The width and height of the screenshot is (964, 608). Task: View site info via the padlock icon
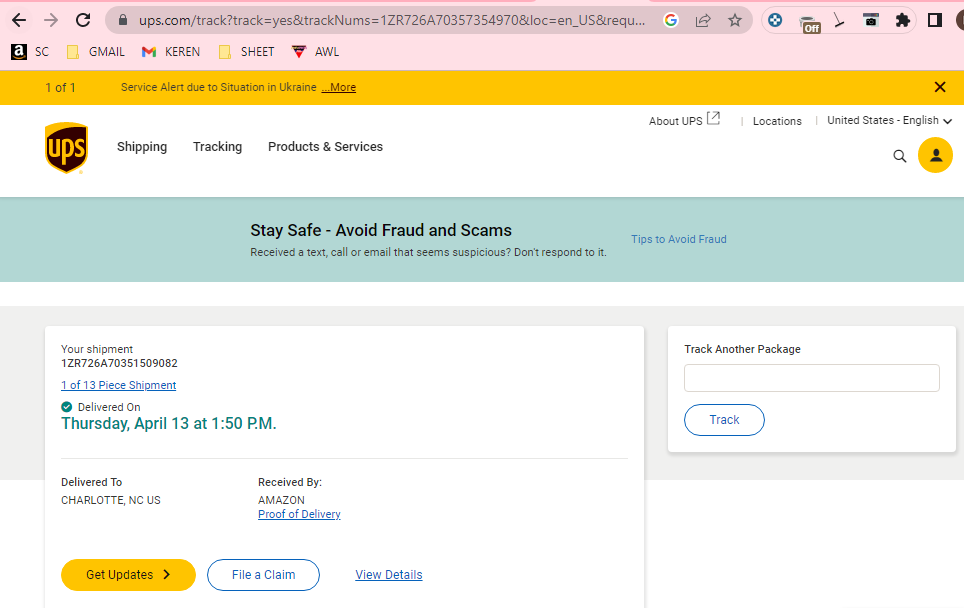tap(123, 20)
